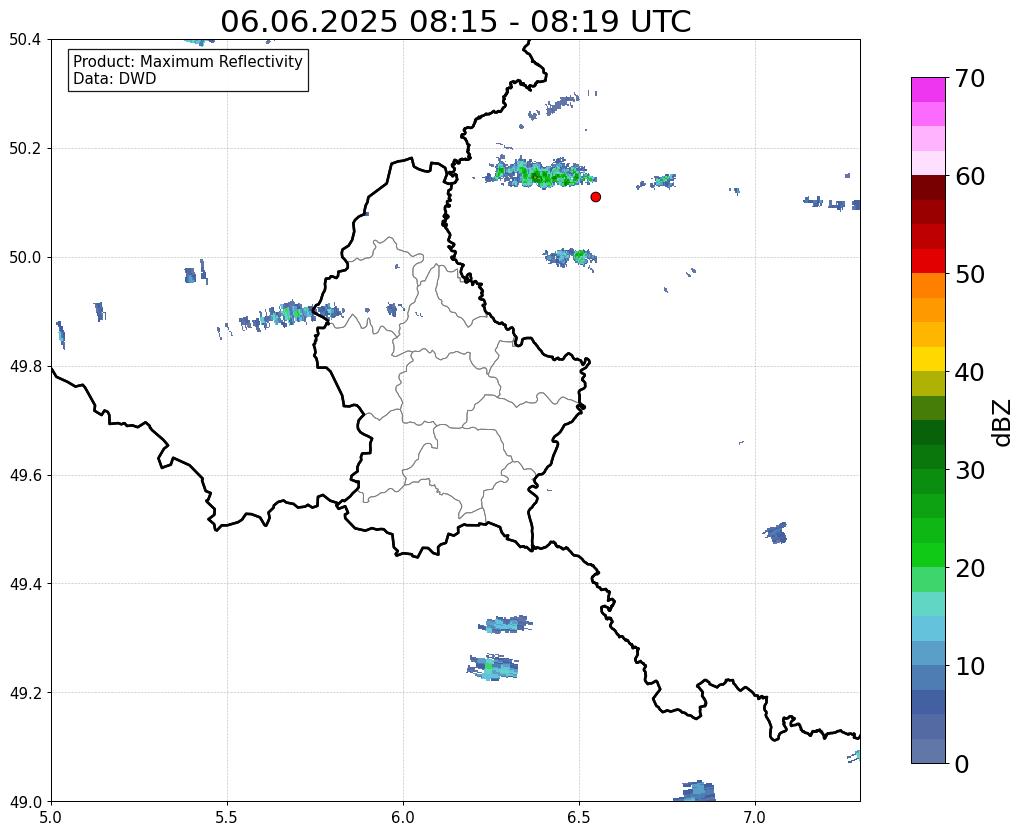The image size is (1023, 834).
Task: Click colorbar tick label '70'
Action: click(x=970, y=78)
